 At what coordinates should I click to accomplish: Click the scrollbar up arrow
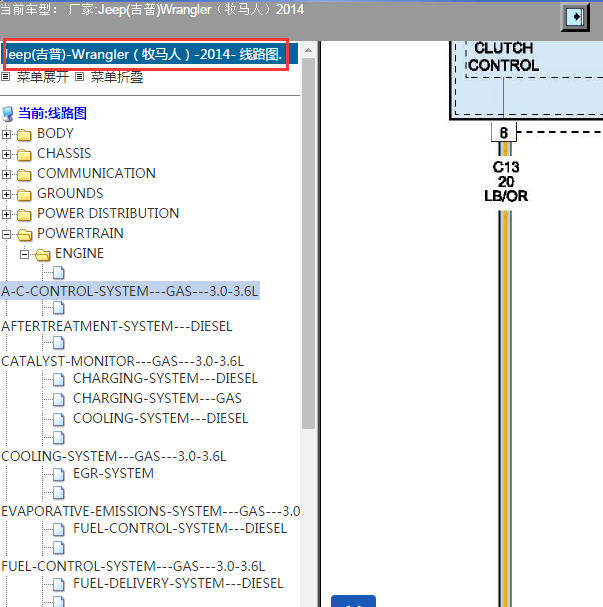(x=308, y=50)
